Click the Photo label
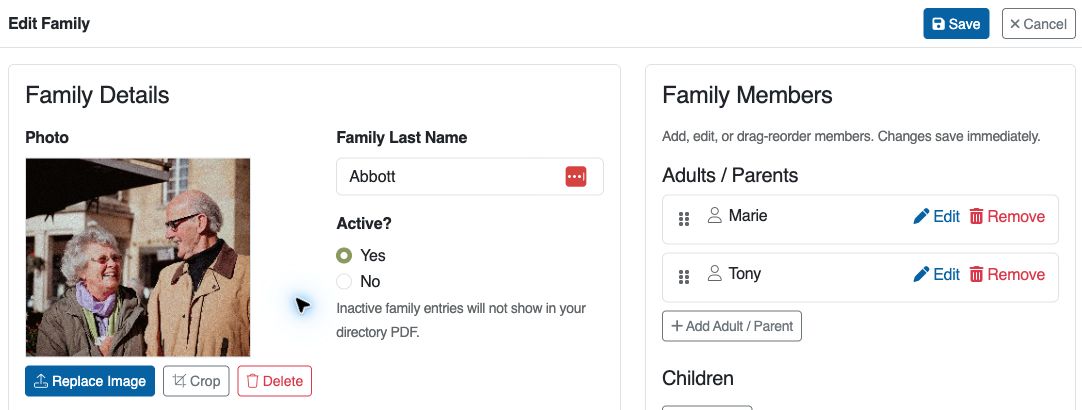Image resolution: width=1082 pixels, height=410 pixels. pos(47,137)
